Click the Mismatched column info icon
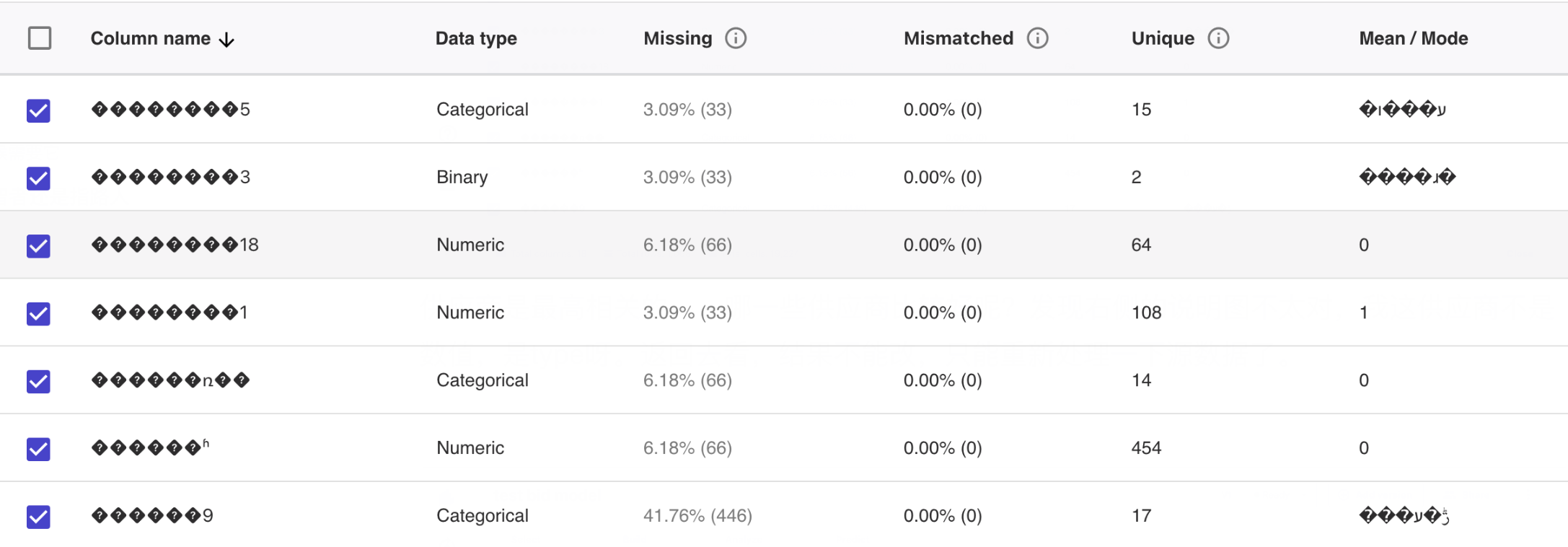1568x547 pixels. tap(1037, 38)
